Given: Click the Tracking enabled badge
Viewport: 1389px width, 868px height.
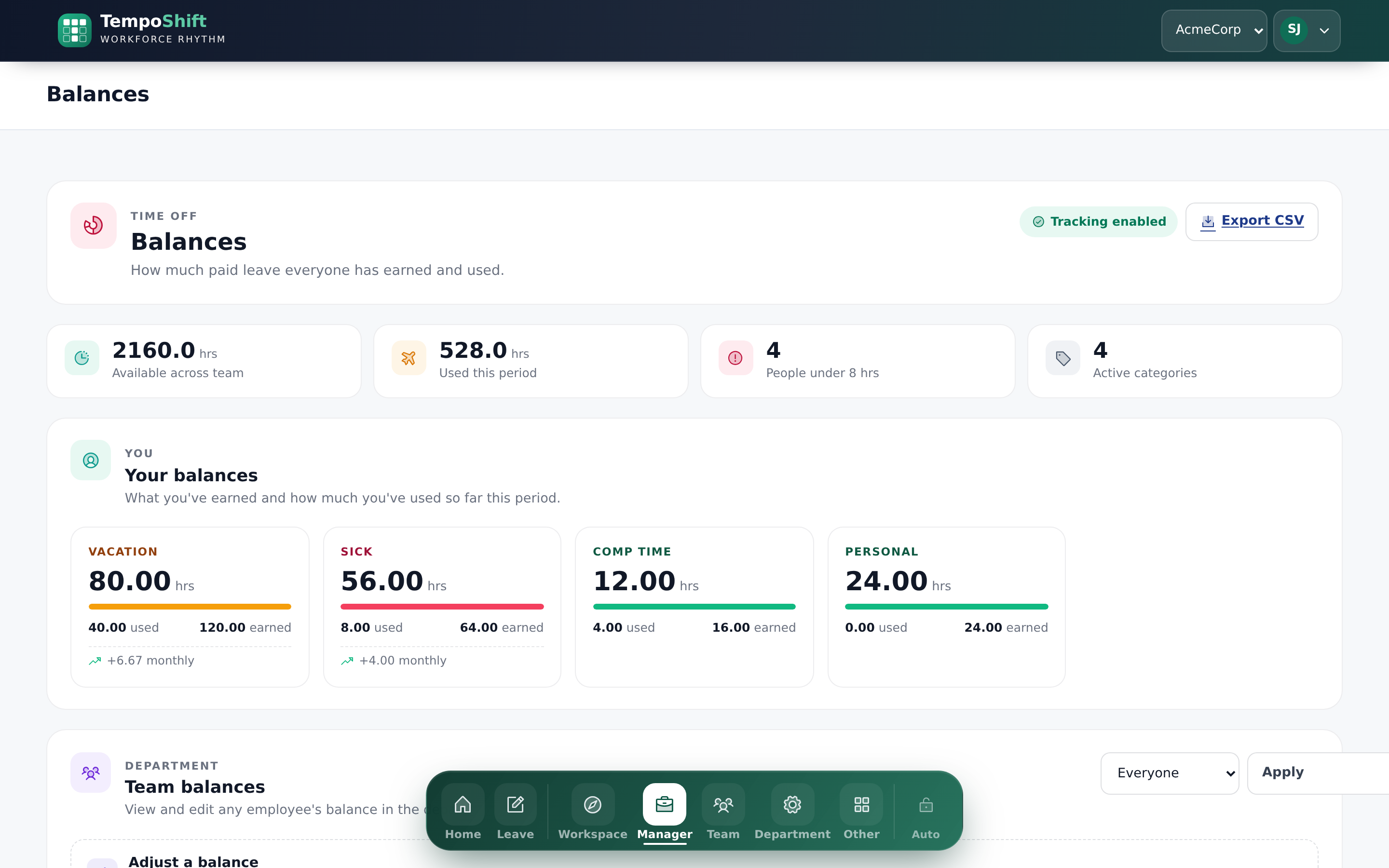Looking at the screenshot, I should pyautogui.click(x=1099, y=222).
